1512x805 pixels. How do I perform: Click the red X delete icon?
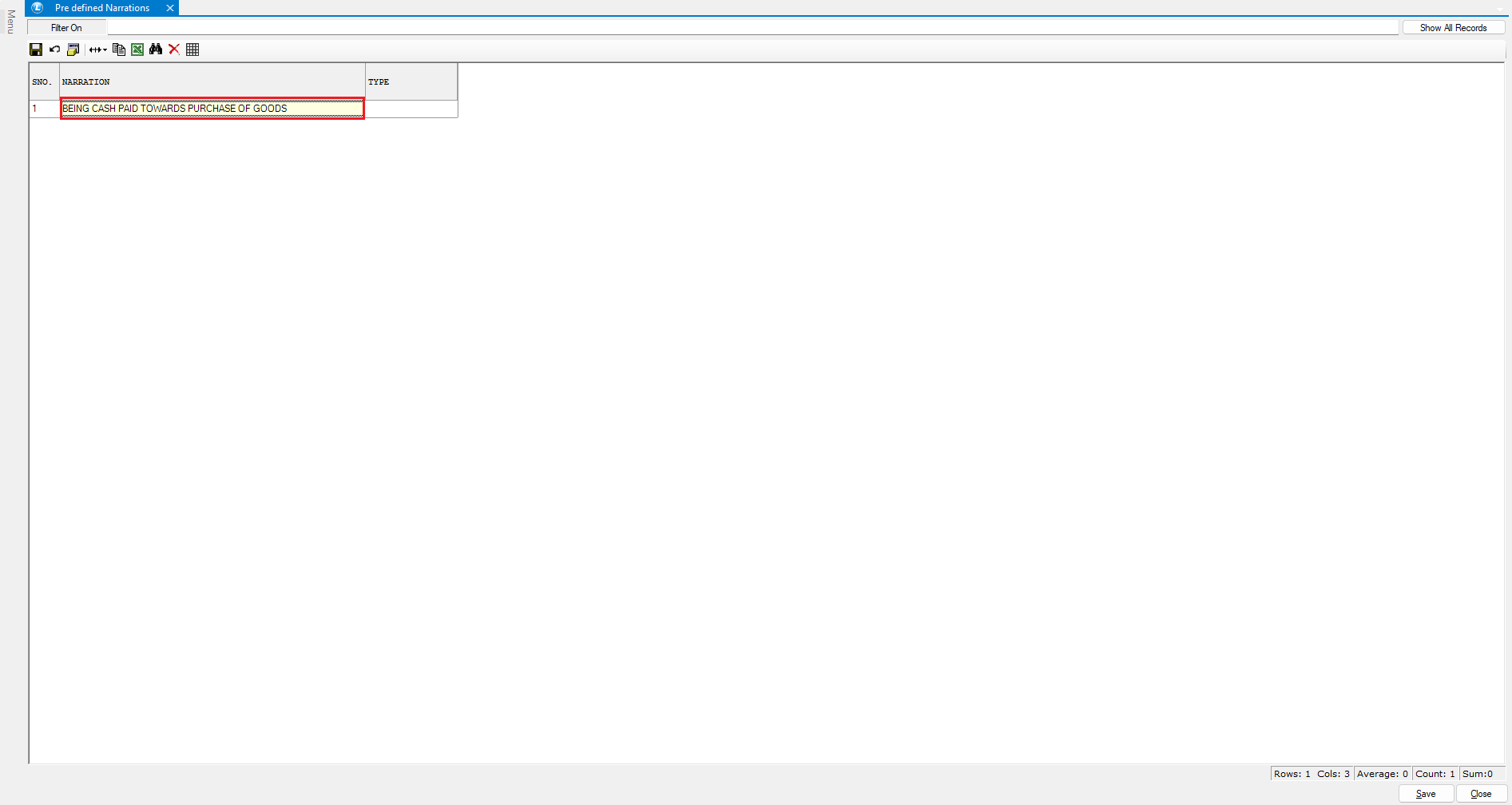[x=174, y=50]
